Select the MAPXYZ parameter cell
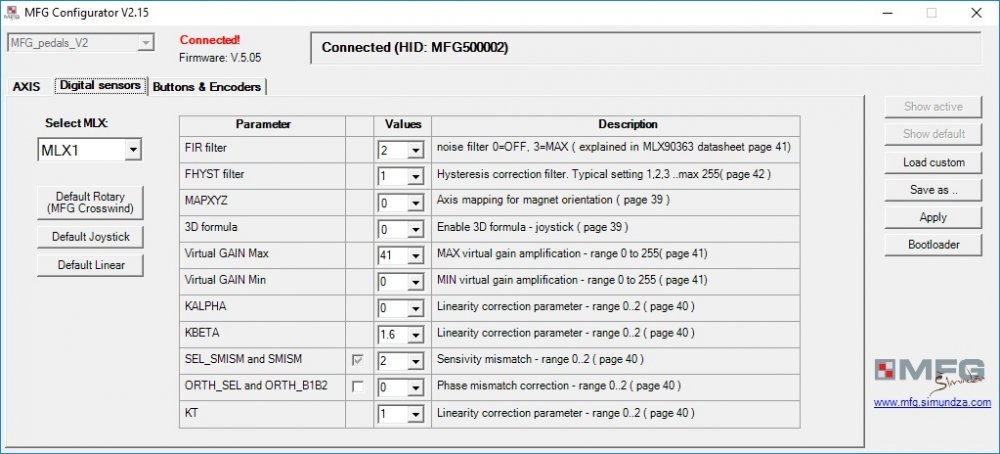The height and width of the screenshot is (454, 1000). click(263, 201)
